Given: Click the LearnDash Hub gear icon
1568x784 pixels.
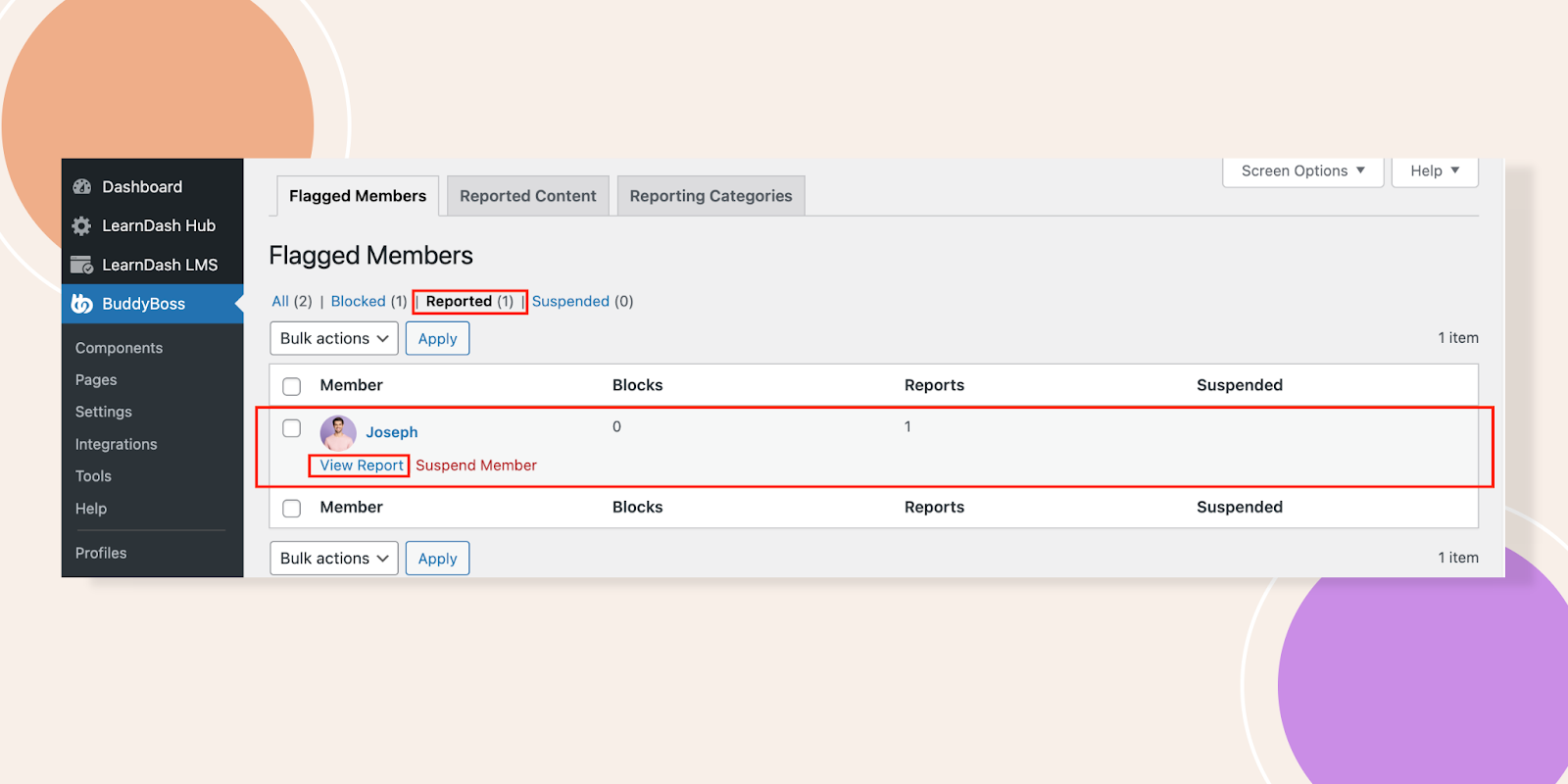Looking at the screenshot, I should click(x=82, y=225).
